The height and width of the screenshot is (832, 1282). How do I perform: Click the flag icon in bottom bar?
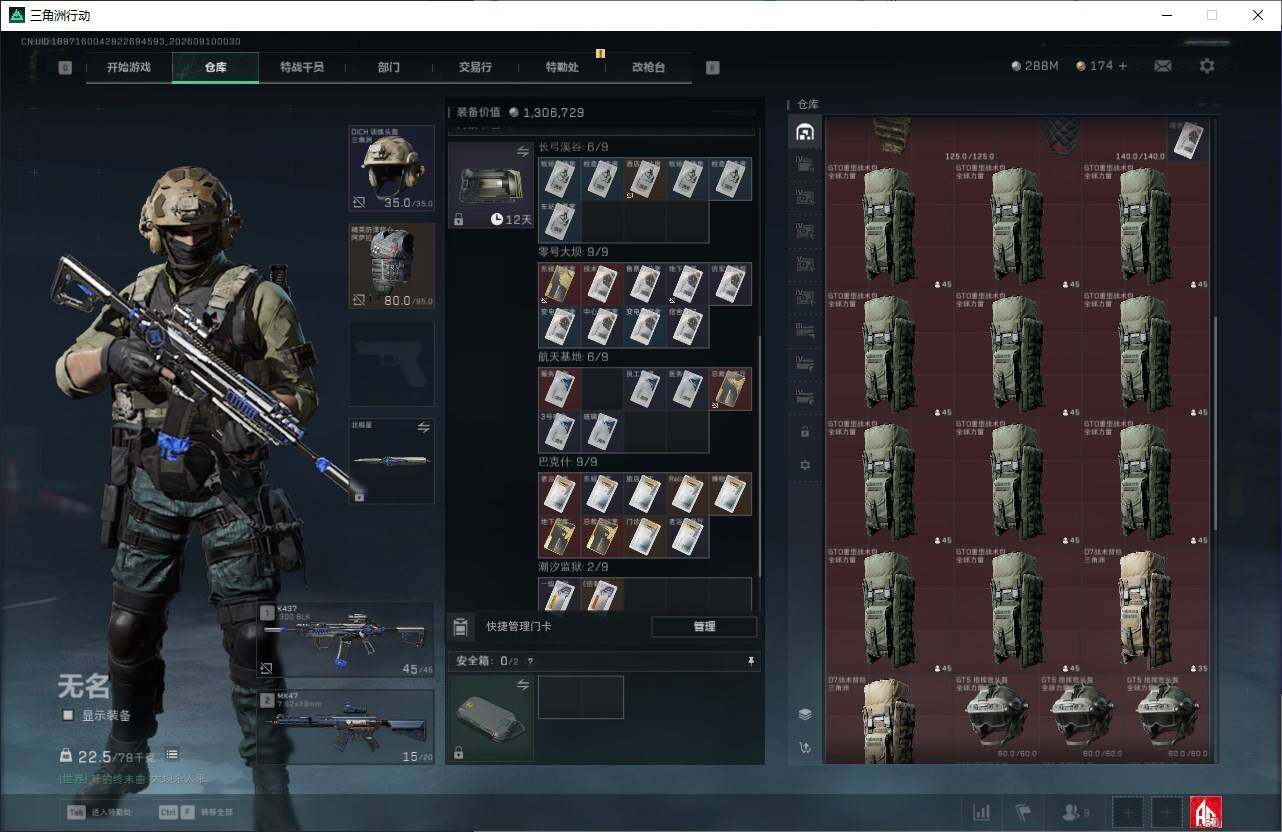(1022, 812)
